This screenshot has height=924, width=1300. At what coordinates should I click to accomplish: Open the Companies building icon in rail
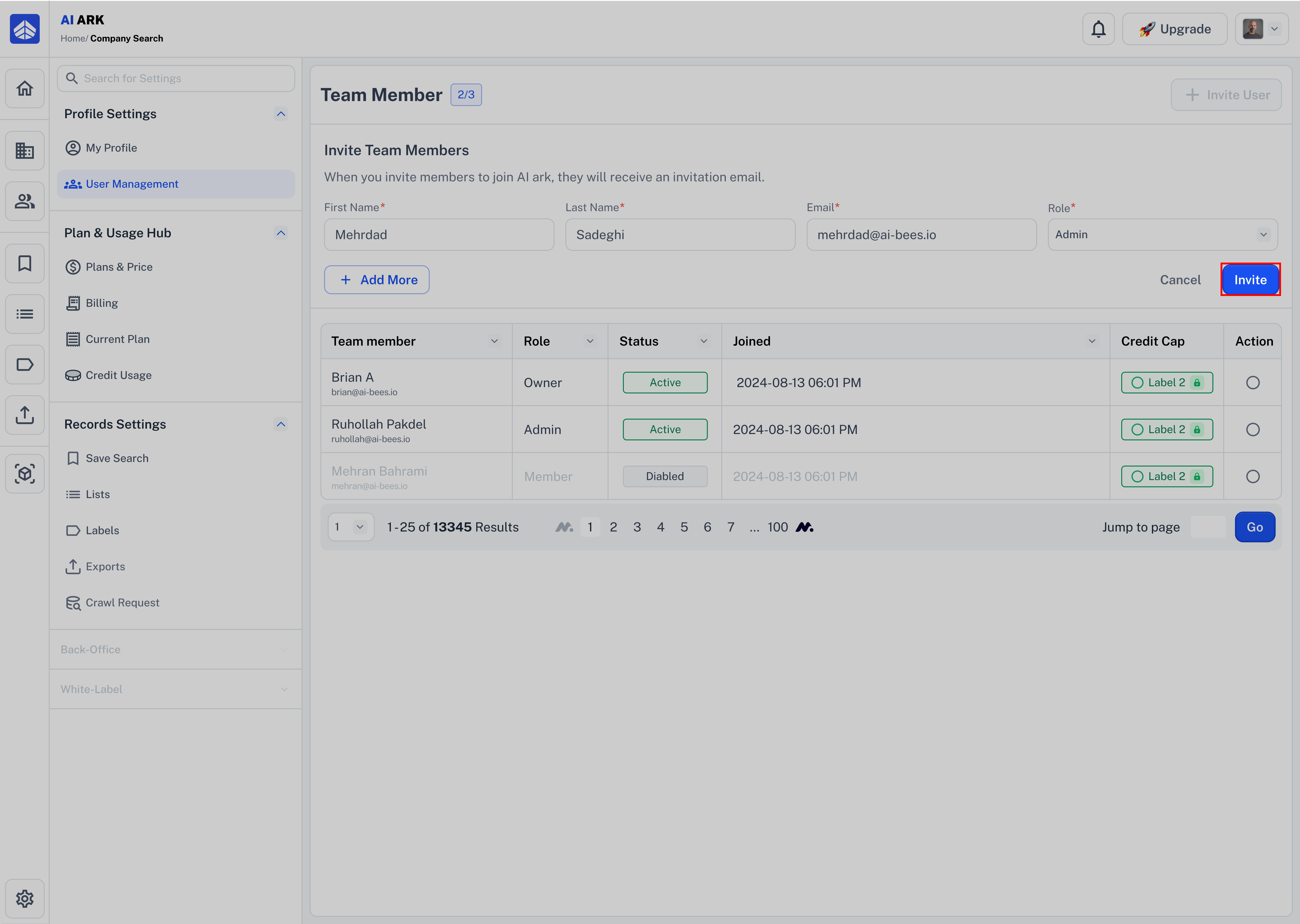point(24,150)
